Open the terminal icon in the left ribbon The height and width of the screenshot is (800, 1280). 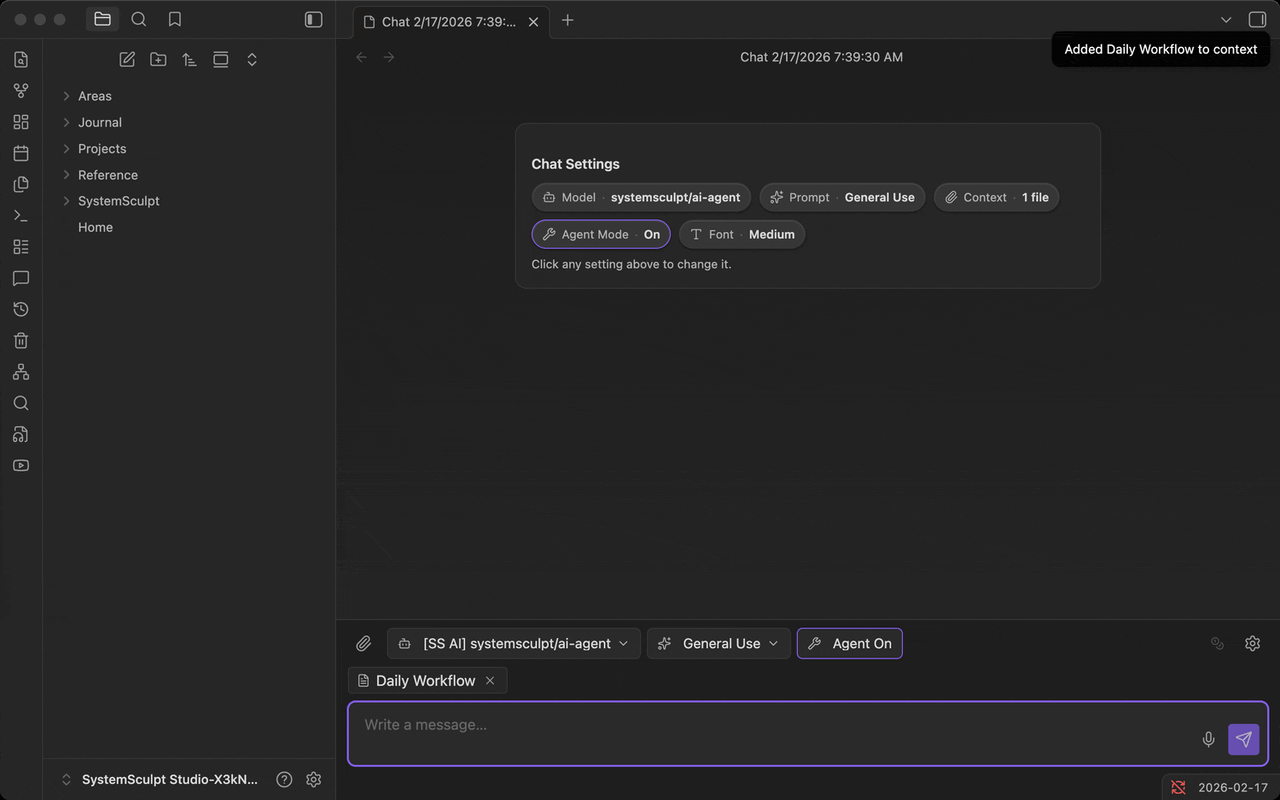coord(20,215)
